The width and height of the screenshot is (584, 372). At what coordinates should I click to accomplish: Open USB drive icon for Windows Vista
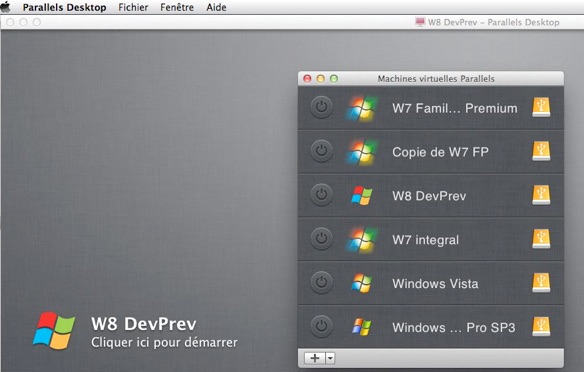541,283
